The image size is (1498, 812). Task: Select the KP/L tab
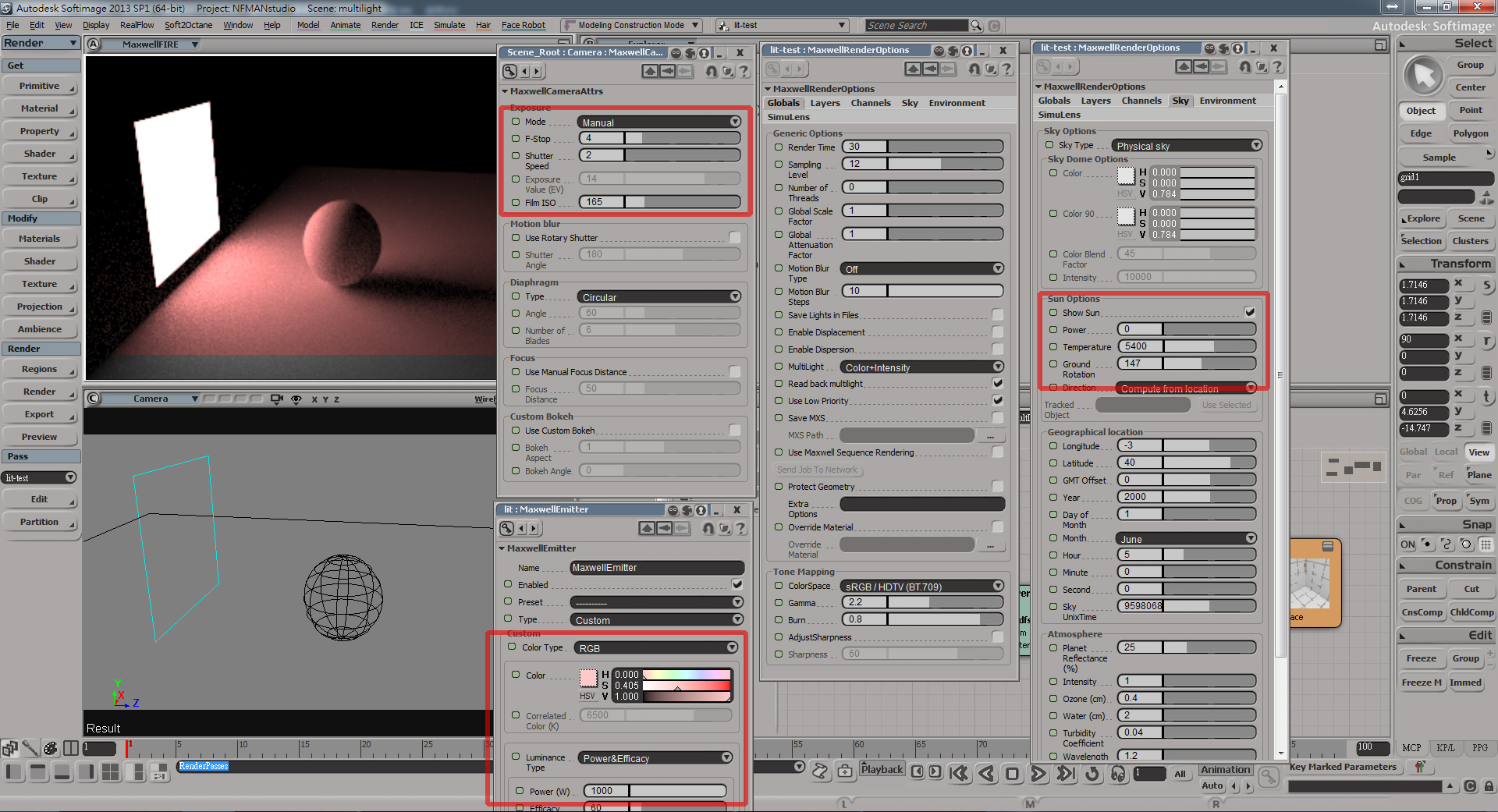click(1445, 747)
